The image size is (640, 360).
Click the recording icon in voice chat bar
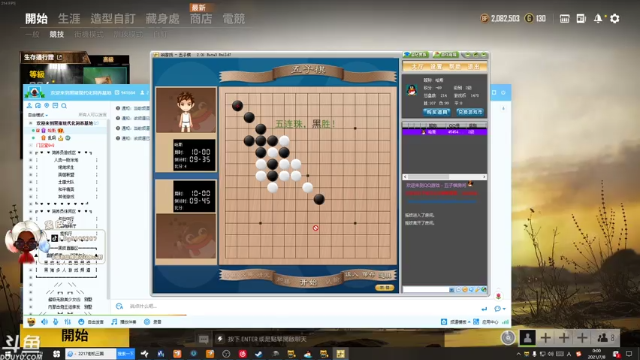tap(147, 322)
